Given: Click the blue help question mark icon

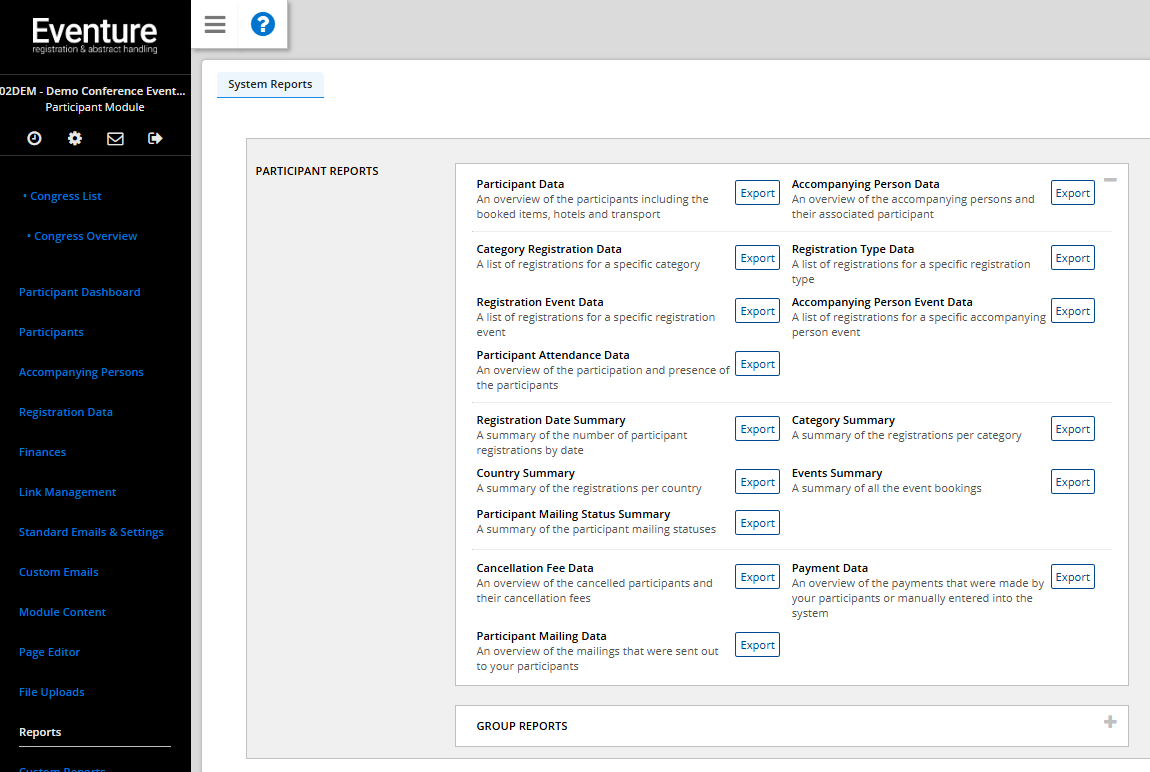Looking at the screenshot, I should point(263,24).
